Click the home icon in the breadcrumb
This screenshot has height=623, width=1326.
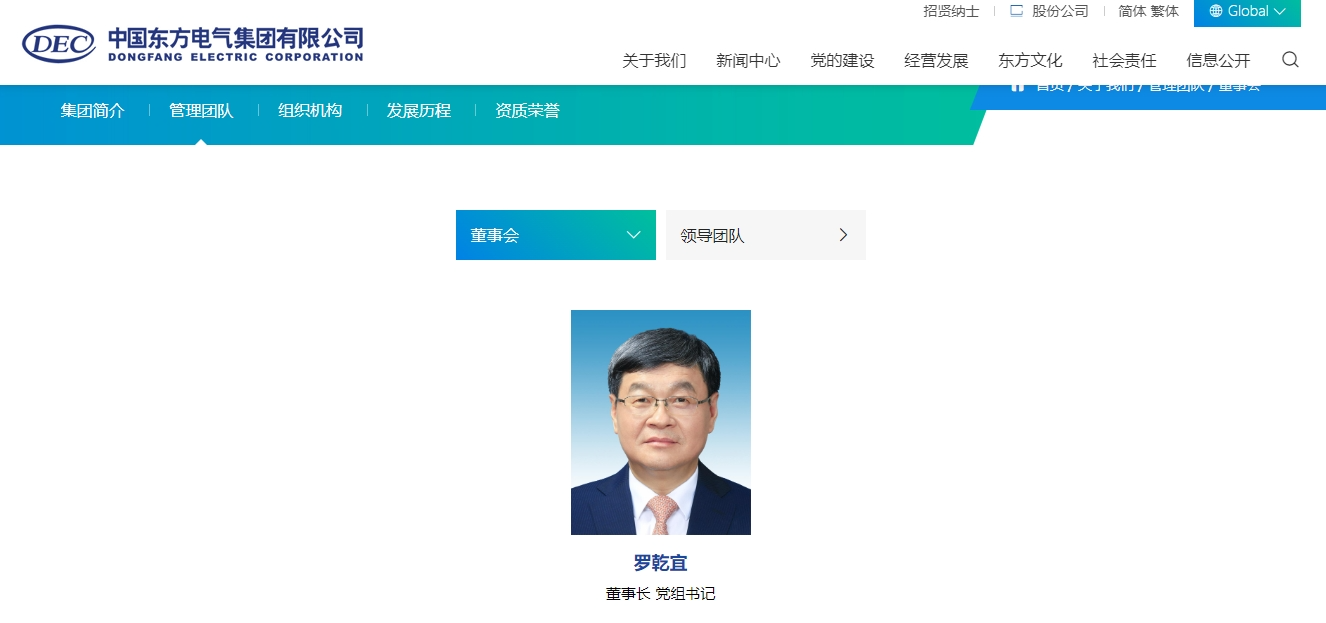1016,84
